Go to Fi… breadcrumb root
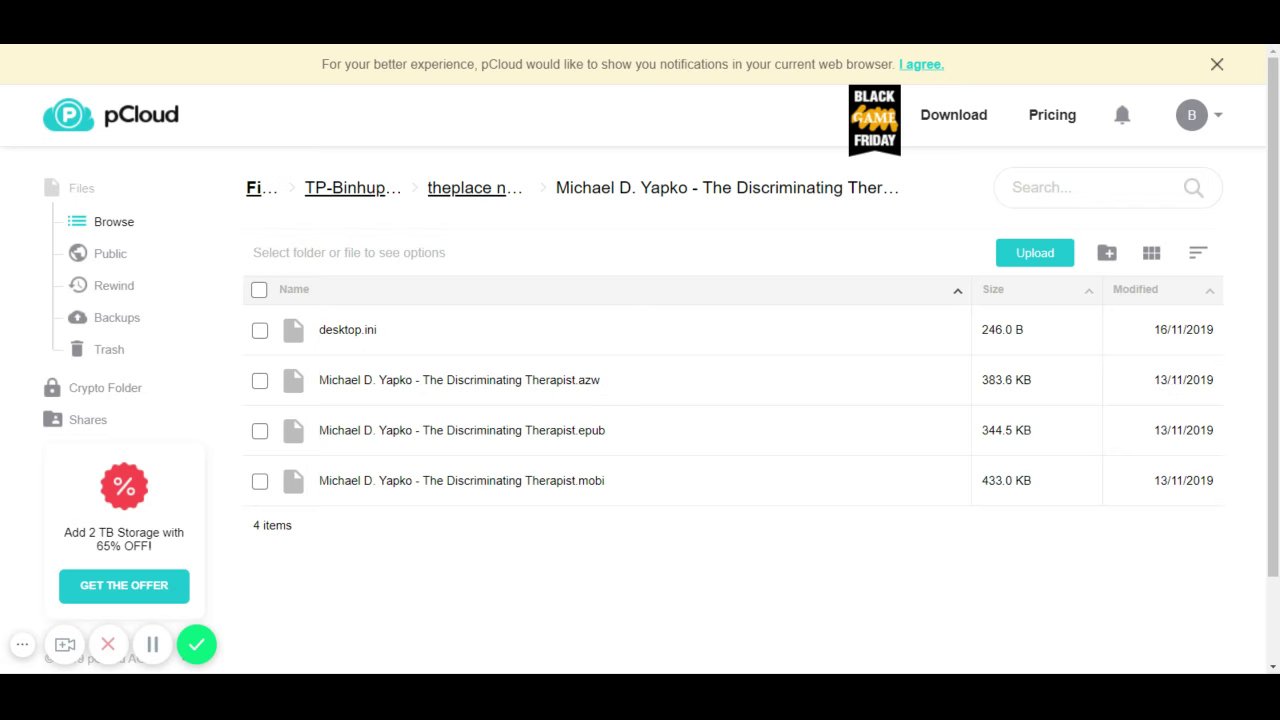1280x720 pixels. click(262, 188)
